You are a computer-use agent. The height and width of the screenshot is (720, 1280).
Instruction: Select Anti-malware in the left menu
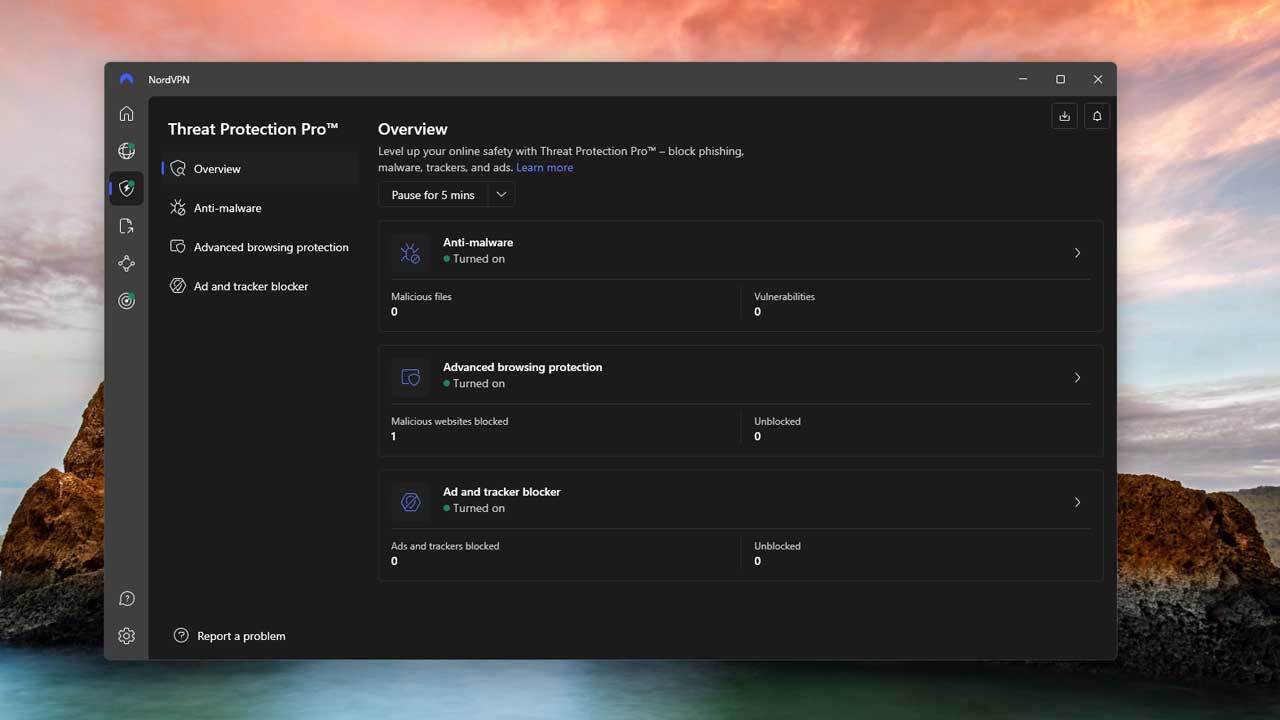click(x=260, y=208)
